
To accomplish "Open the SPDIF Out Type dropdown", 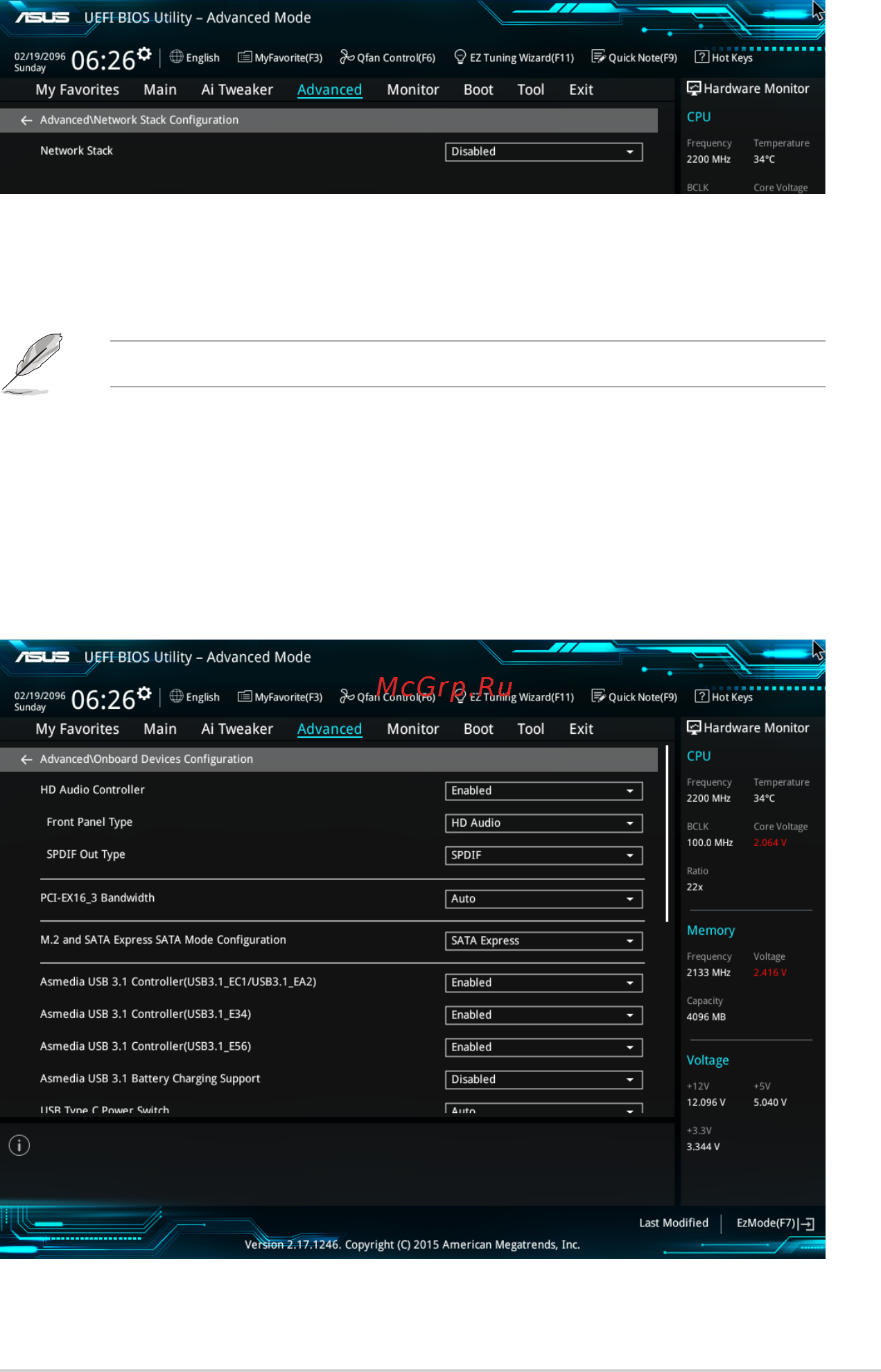I will pyautogui.click(x=543, y=855).
